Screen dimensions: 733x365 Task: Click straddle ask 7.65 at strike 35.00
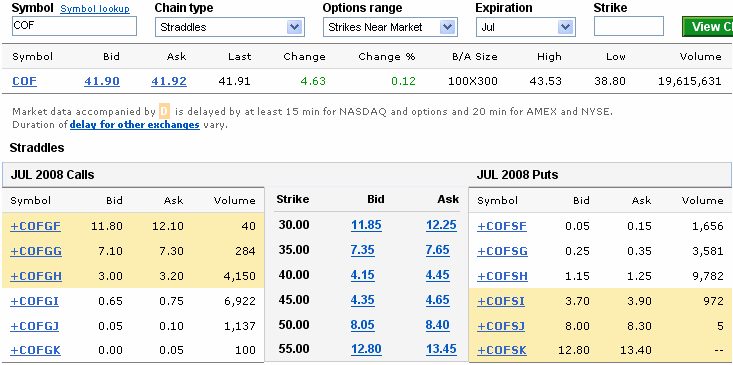[438, 250]
